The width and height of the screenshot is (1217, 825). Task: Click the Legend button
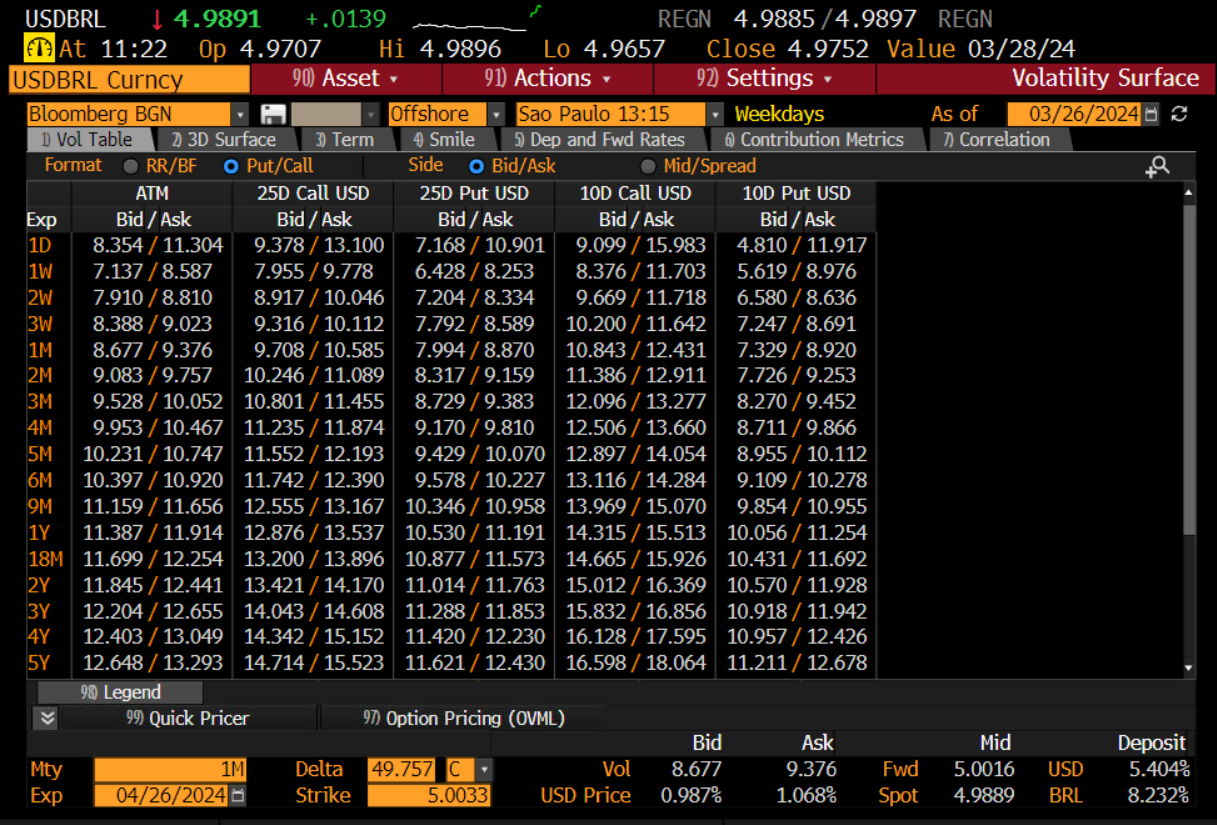121,692
